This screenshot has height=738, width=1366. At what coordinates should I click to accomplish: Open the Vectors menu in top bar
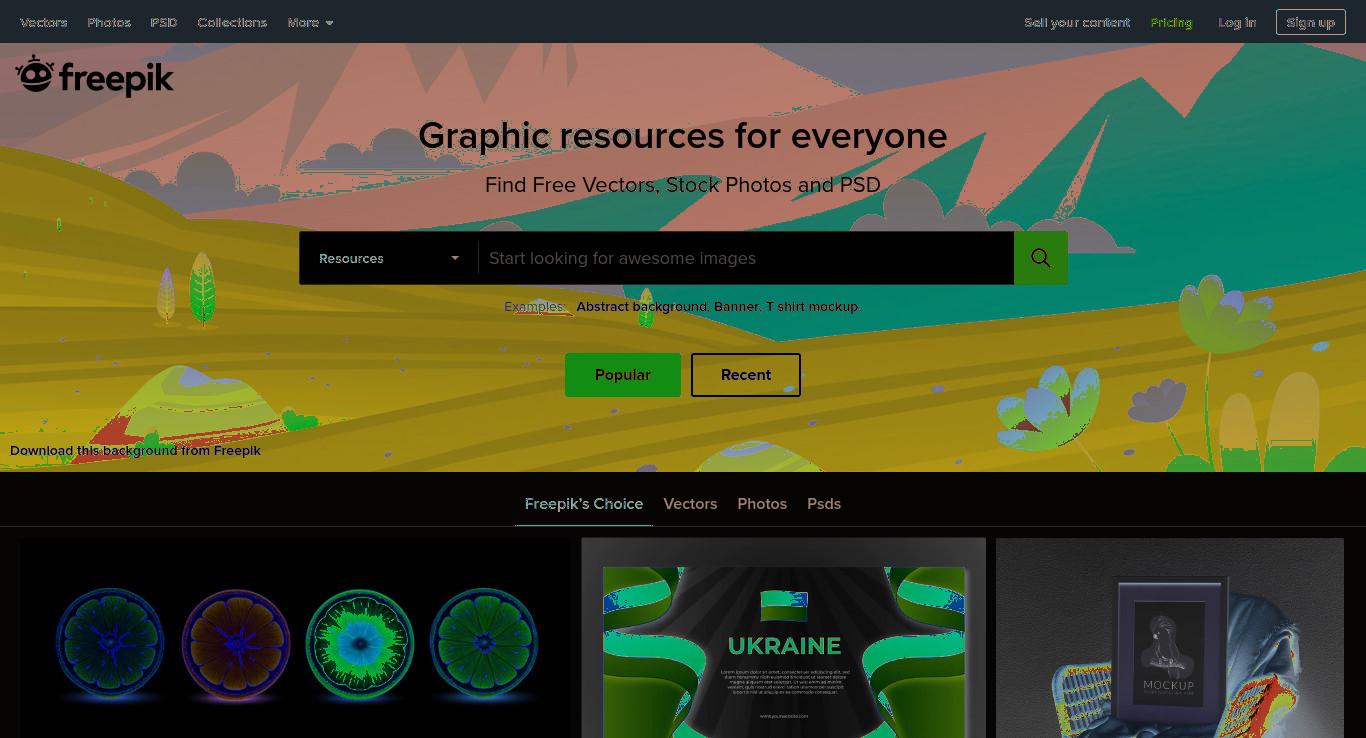point(43,22)
